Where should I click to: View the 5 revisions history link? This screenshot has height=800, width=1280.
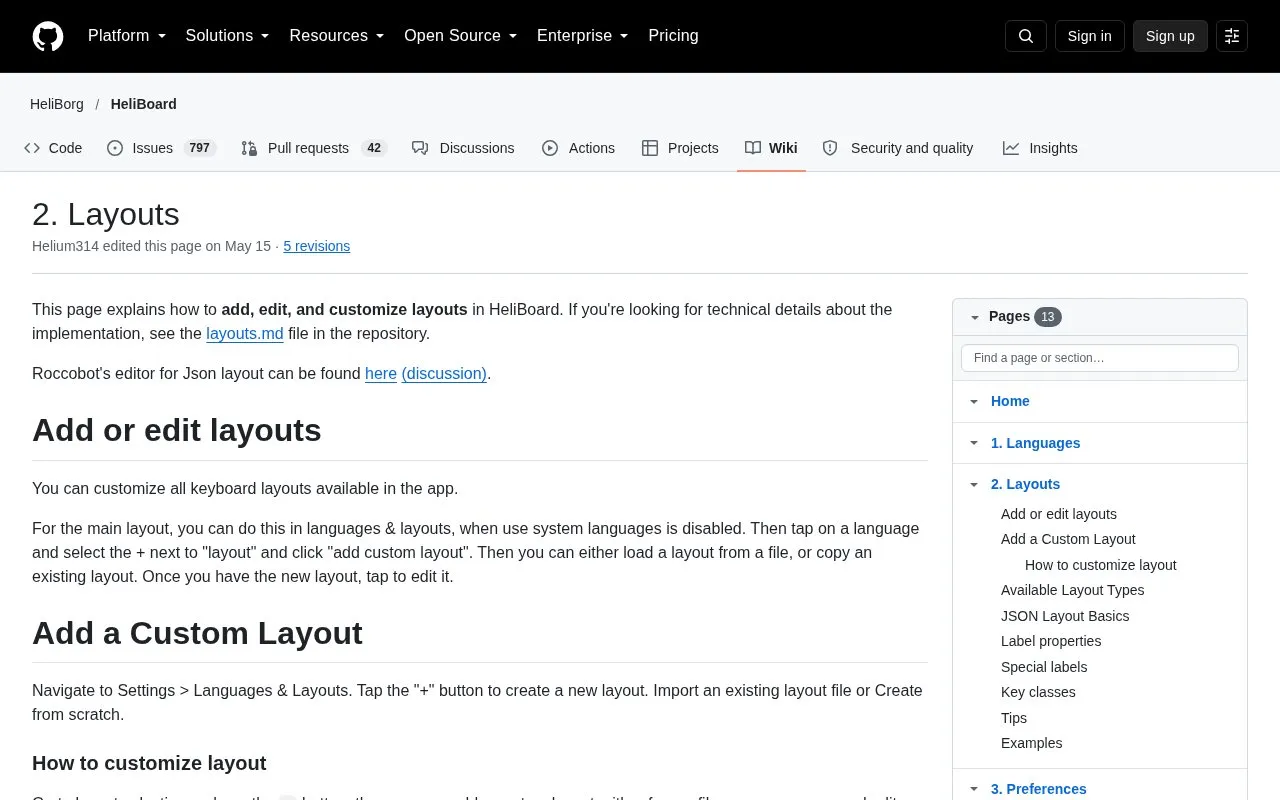[316, 246]
